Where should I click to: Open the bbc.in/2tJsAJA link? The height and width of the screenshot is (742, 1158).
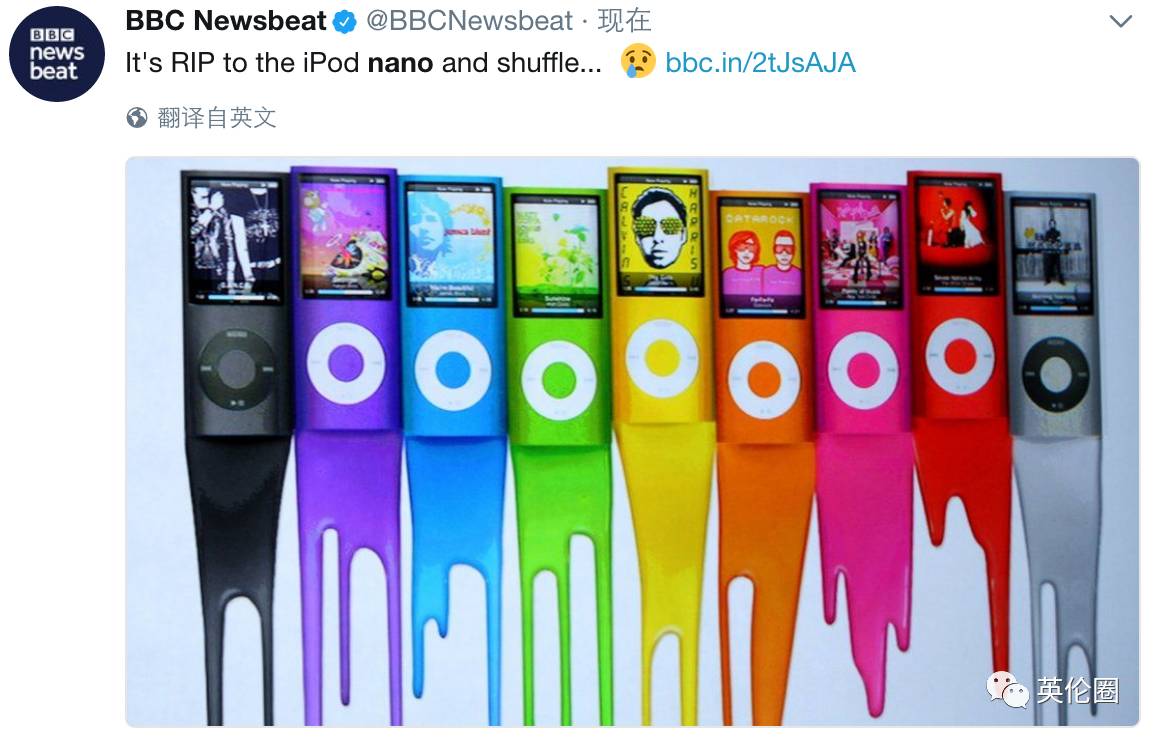coord(760,63)
